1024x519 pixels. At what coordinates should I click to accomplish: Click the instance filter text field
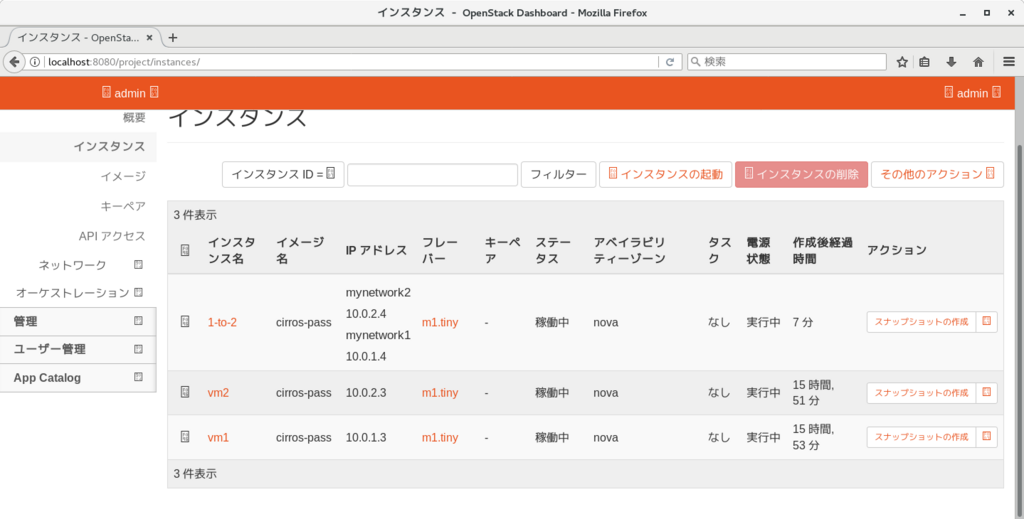click(432, 174)
